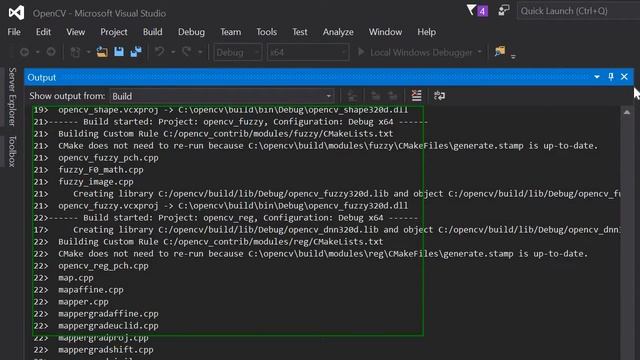The image size is (640, 360).
Task: Click the Navigate Forward toolbar icon
Action: pyautogui.click(x=51, y=52)
